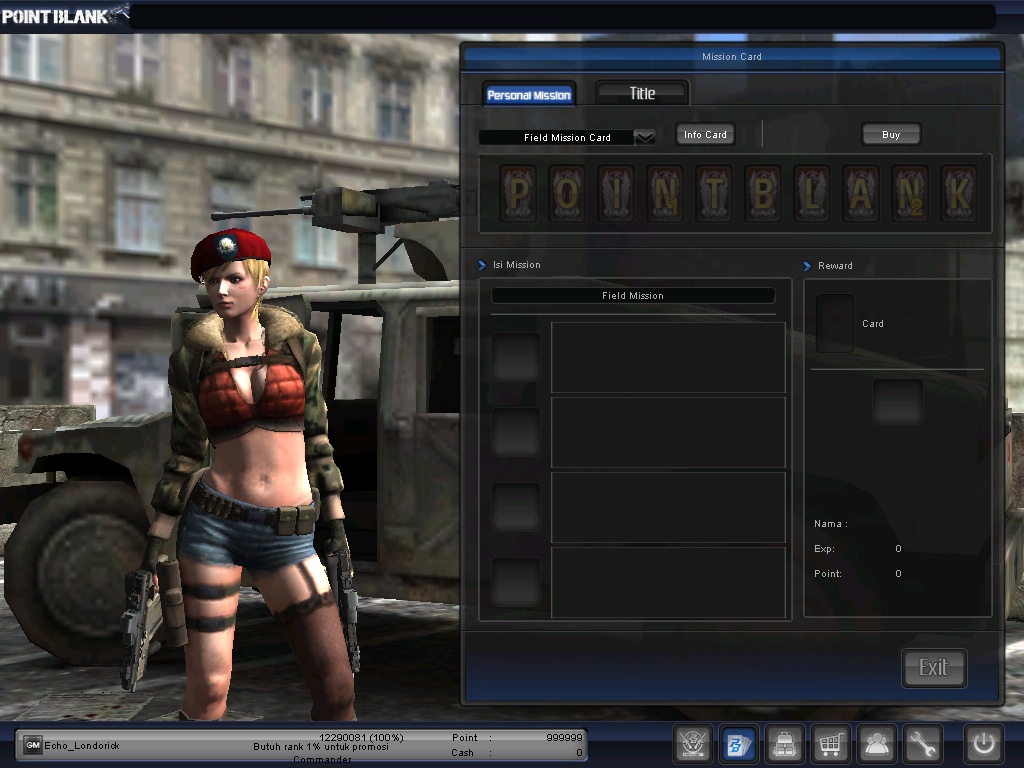Image resolution: width=1024 pixels, height=768 pixels.
Task: Open the backpack inventory icon
Action: pyautogui.click(x=784, y=743)
